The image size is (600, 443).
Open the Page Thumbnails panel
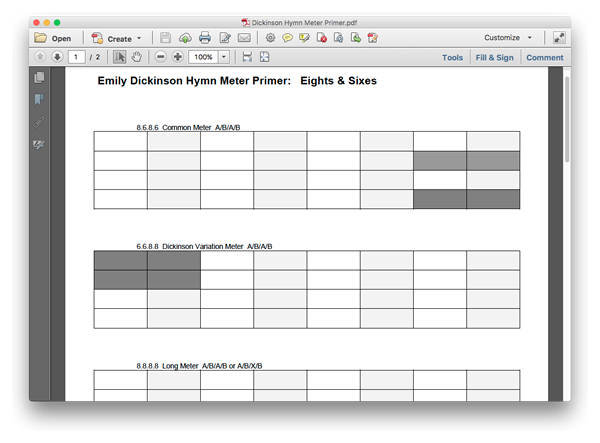pos(40,78)
